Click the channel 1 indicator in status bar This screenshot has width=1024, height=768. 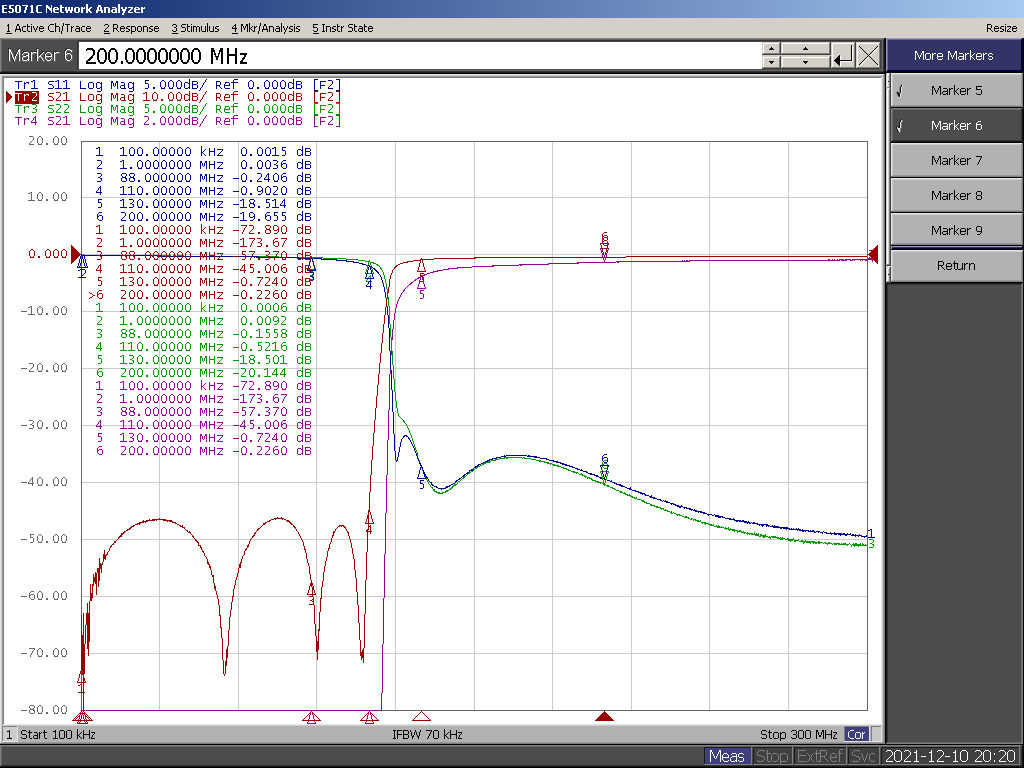point(9,734)
